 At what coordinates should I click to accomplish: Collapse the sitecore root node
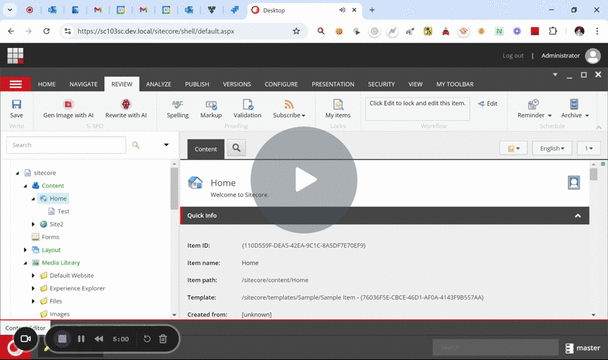tap(17, 173)
